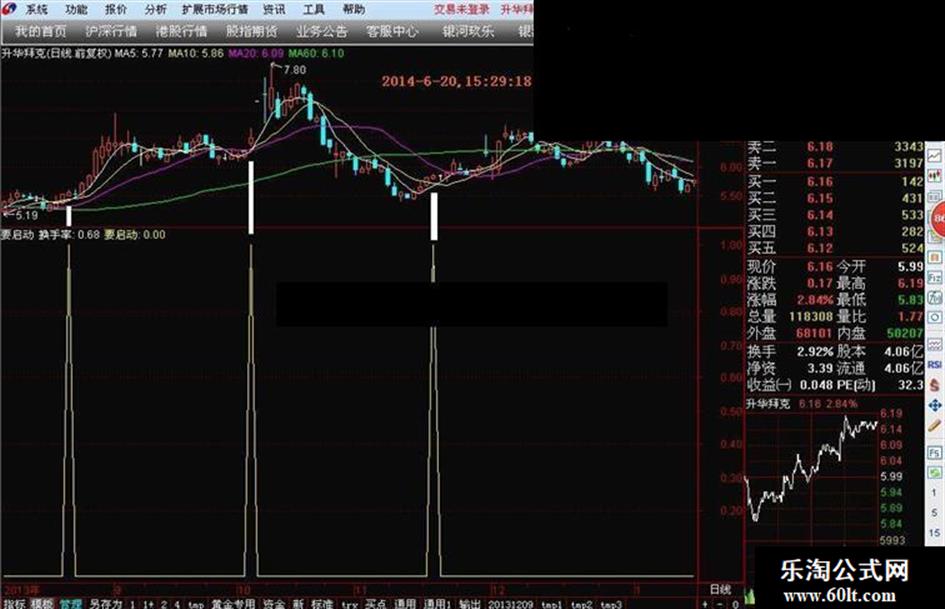
Task: Open the 功能 menu
Action: coord(76,9)
